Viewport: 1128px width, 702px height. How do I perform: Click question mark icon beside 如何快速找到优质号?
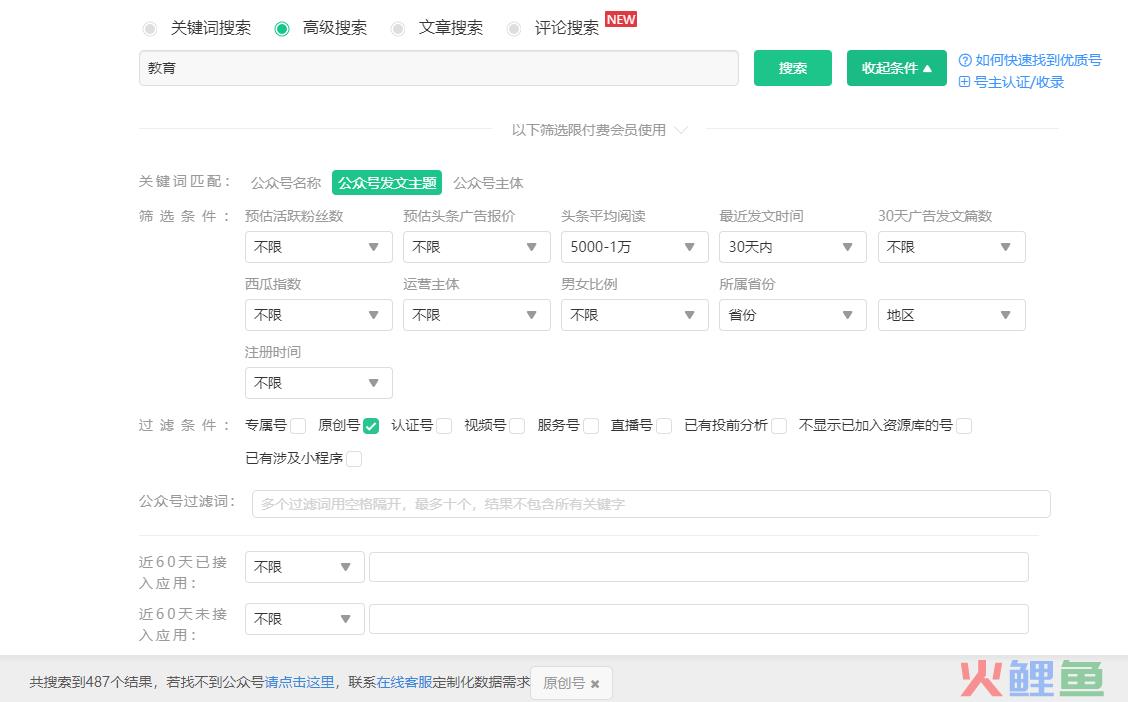[x=965, y=60]
